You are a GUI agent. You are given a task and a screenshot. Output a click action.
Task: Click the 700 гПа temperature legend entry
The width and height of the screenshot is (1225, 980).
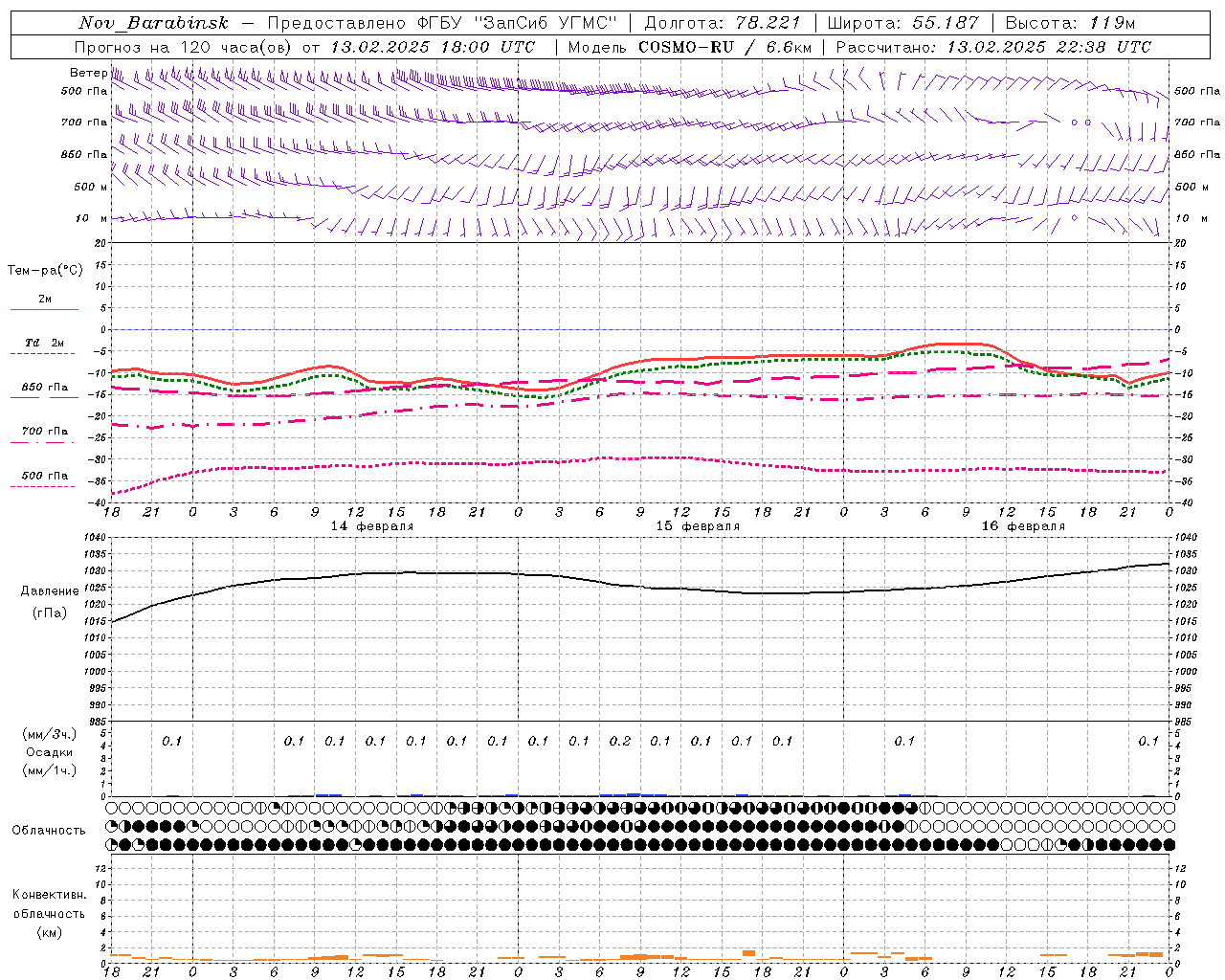tap(45, 432)
